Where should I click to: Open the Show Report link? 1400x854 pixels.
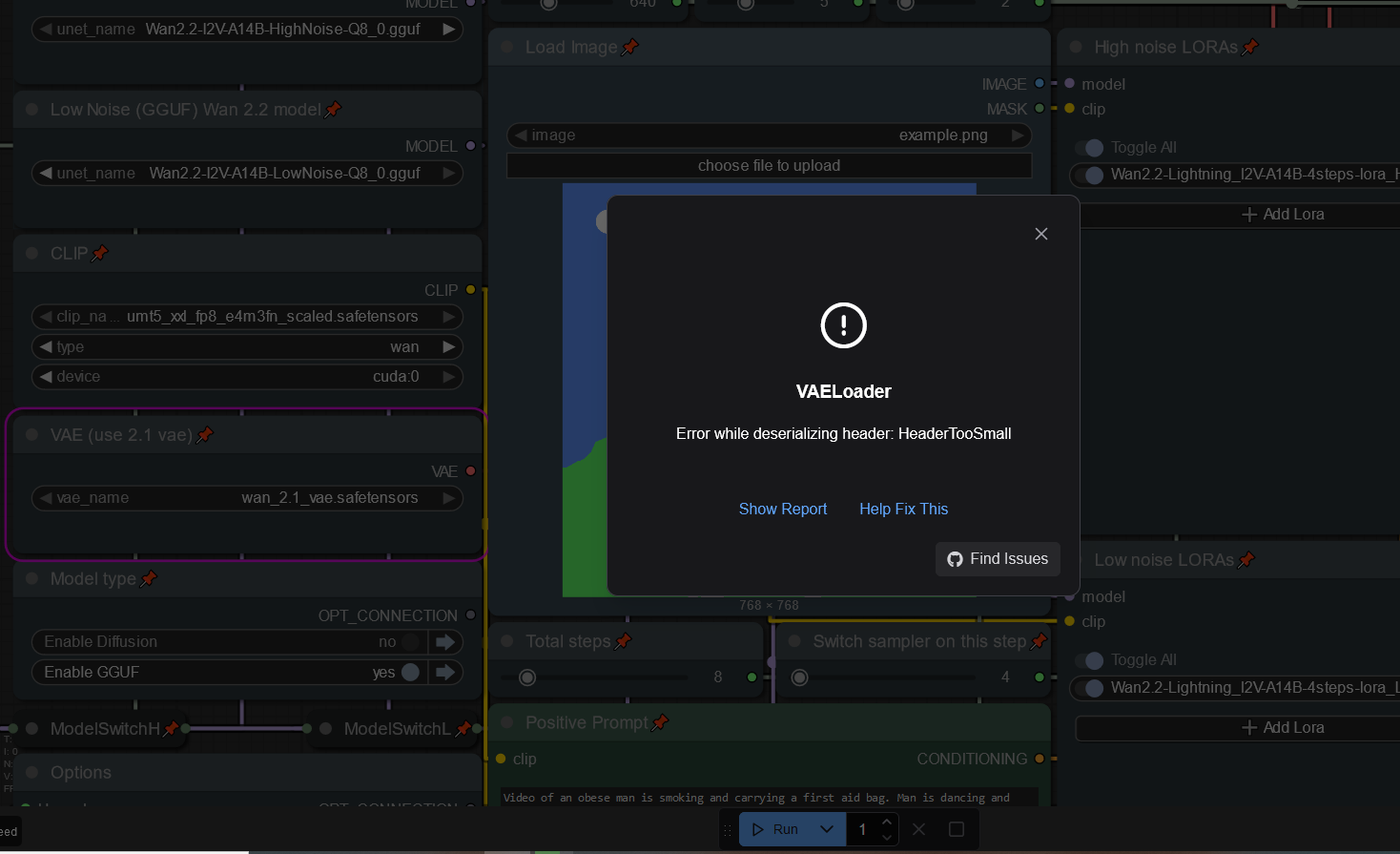point(783,509)
